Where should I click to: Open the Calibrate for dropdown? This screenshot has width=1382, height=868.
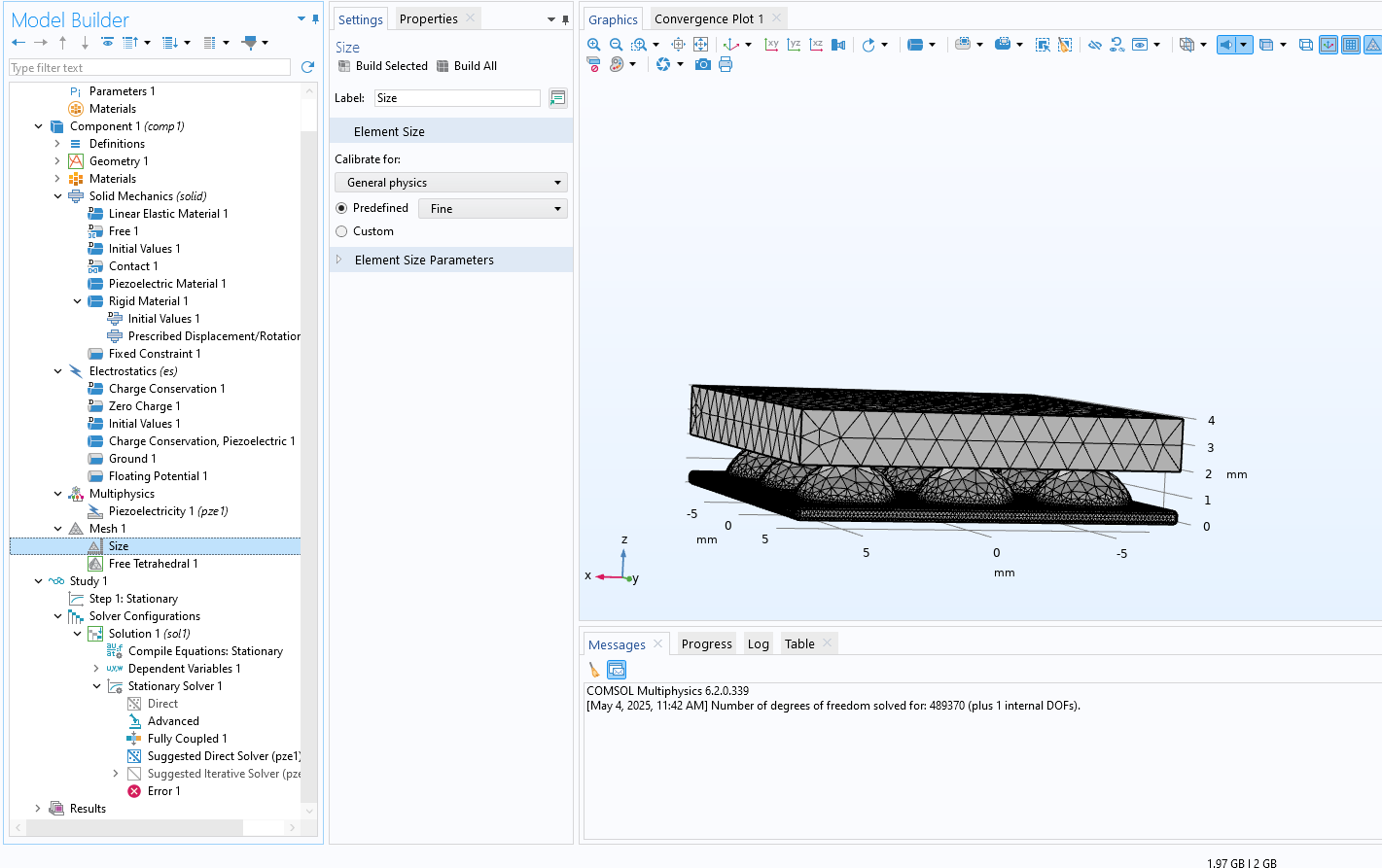[x=450, y=183]
